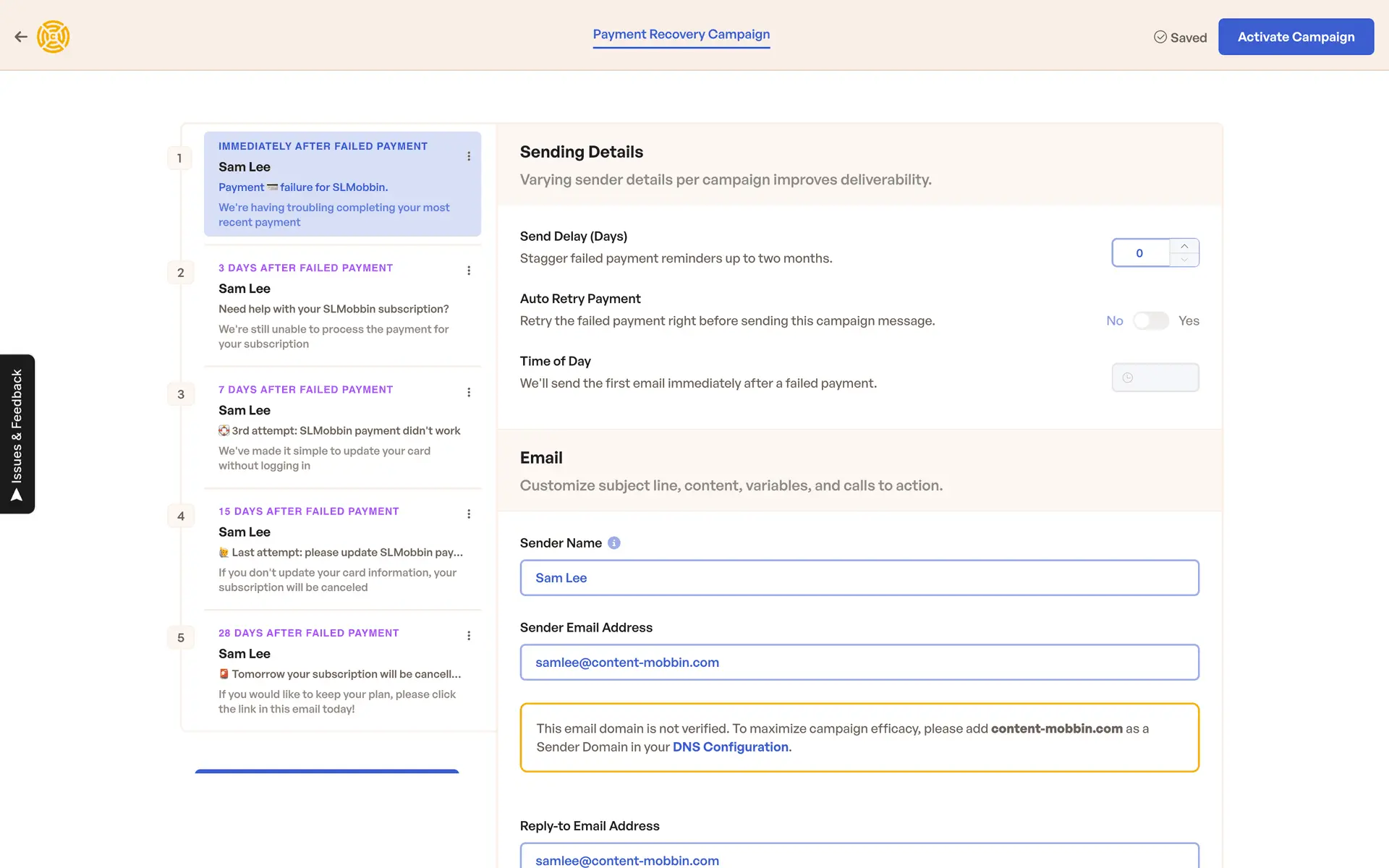This screenshot has width=1389, height=868.
Task: Increase Send Delay days with up arrow
Action: click(x=1184, y=246)
